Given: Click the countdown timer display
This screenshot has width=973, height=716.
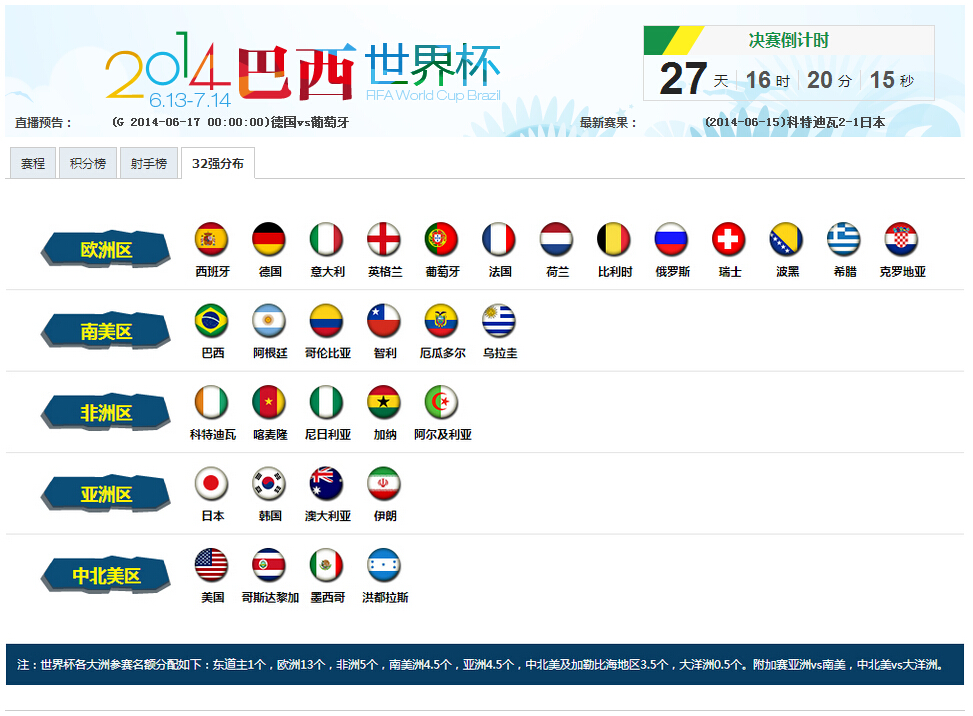Looking at the screenshot, I should [x=790, y=80].
